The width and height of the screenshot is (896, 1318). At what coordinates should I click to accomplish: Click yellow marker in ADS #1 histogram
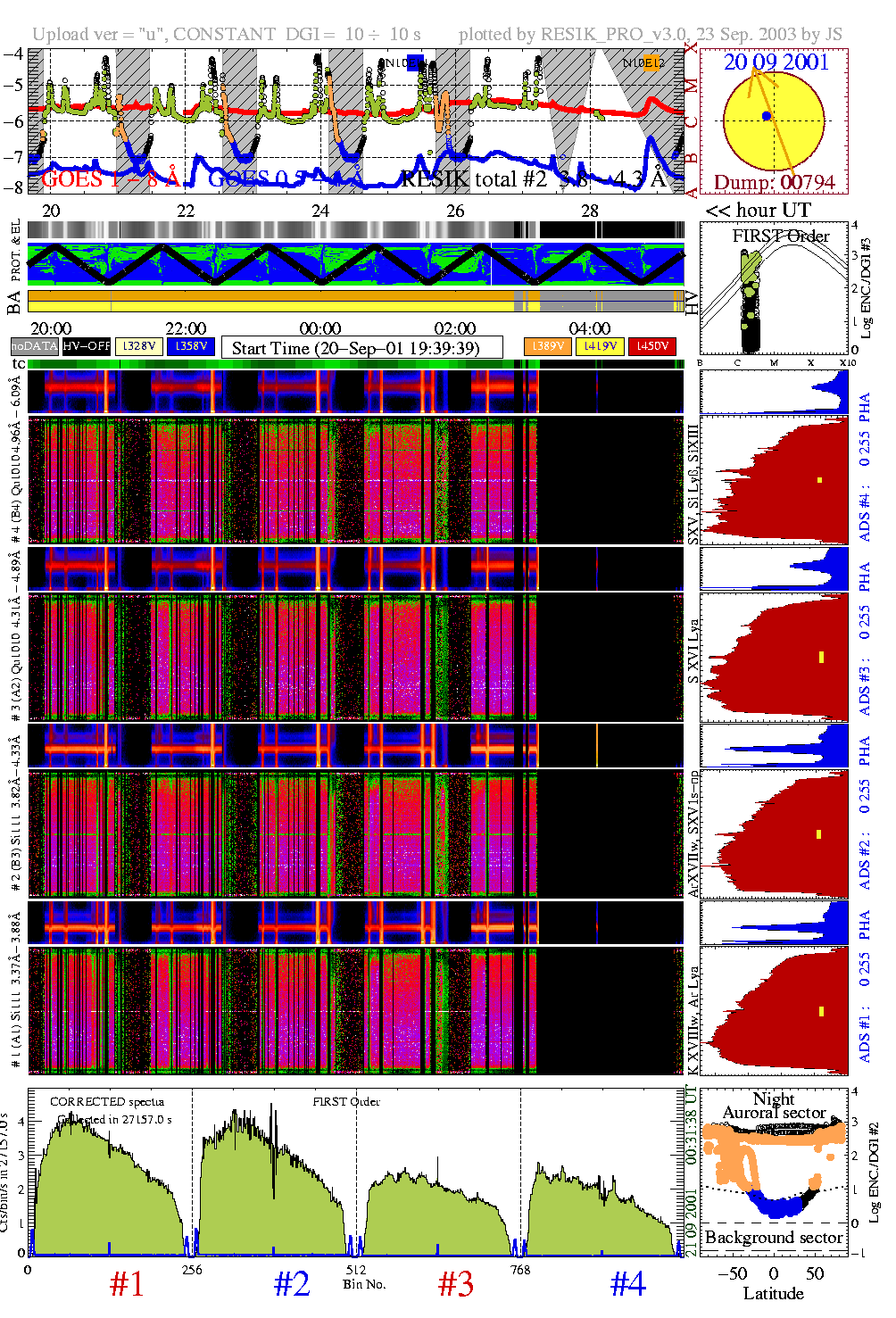coord(820,1011)
